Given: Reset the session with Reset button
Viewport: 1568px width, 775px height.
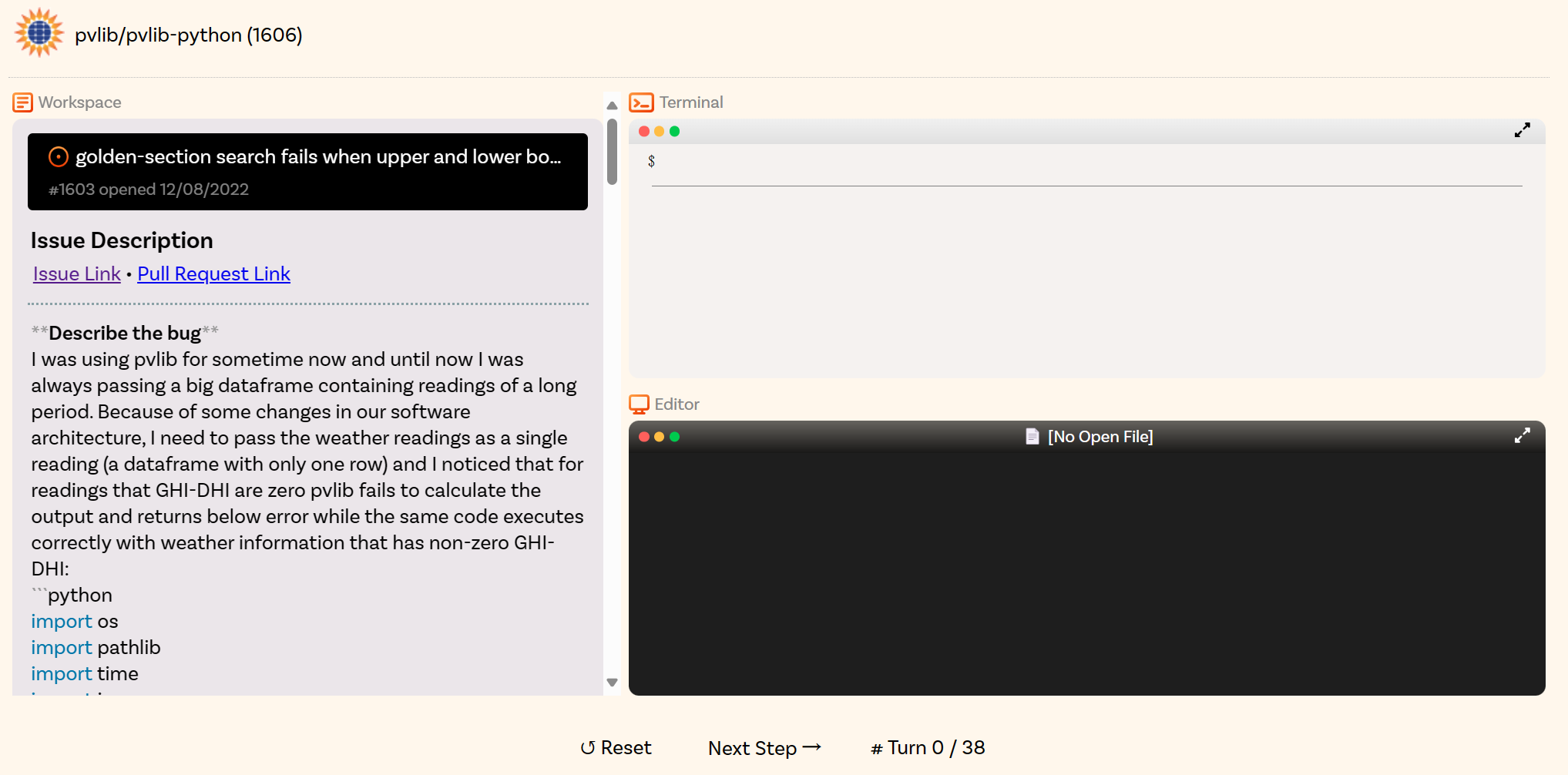Looking at the screenshot, I should coord(616,748).
